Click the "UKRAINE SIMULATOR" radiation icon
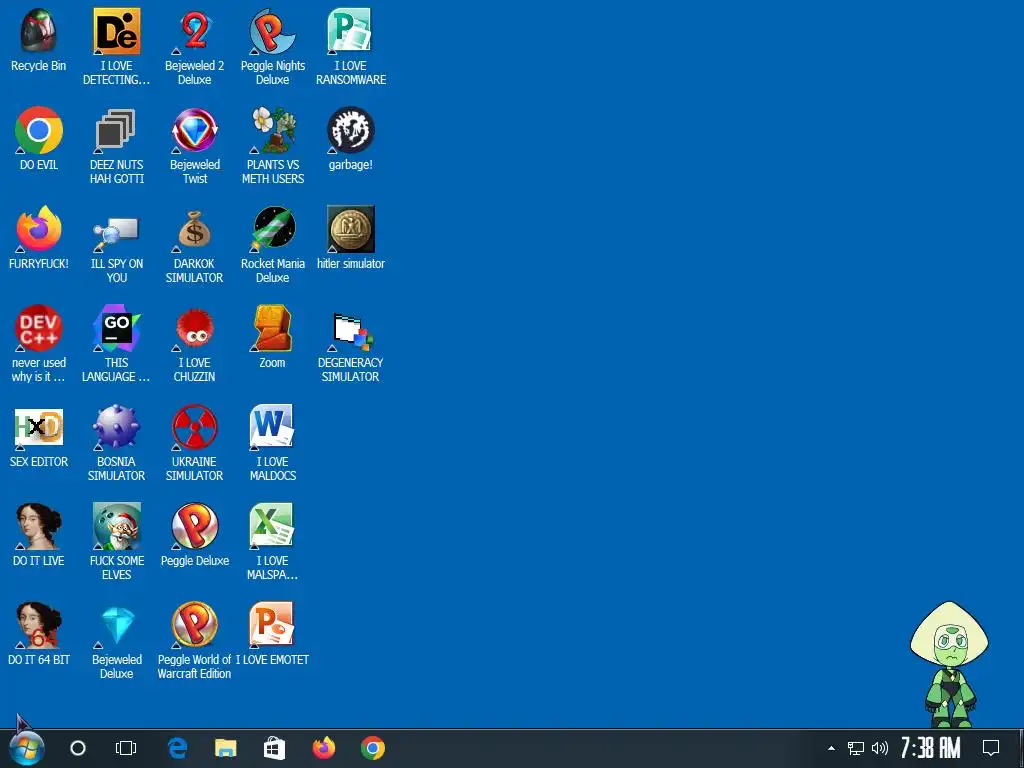The height and width of the screenshot is (768, 1024). pyautogui.click(x=195, y=428)
